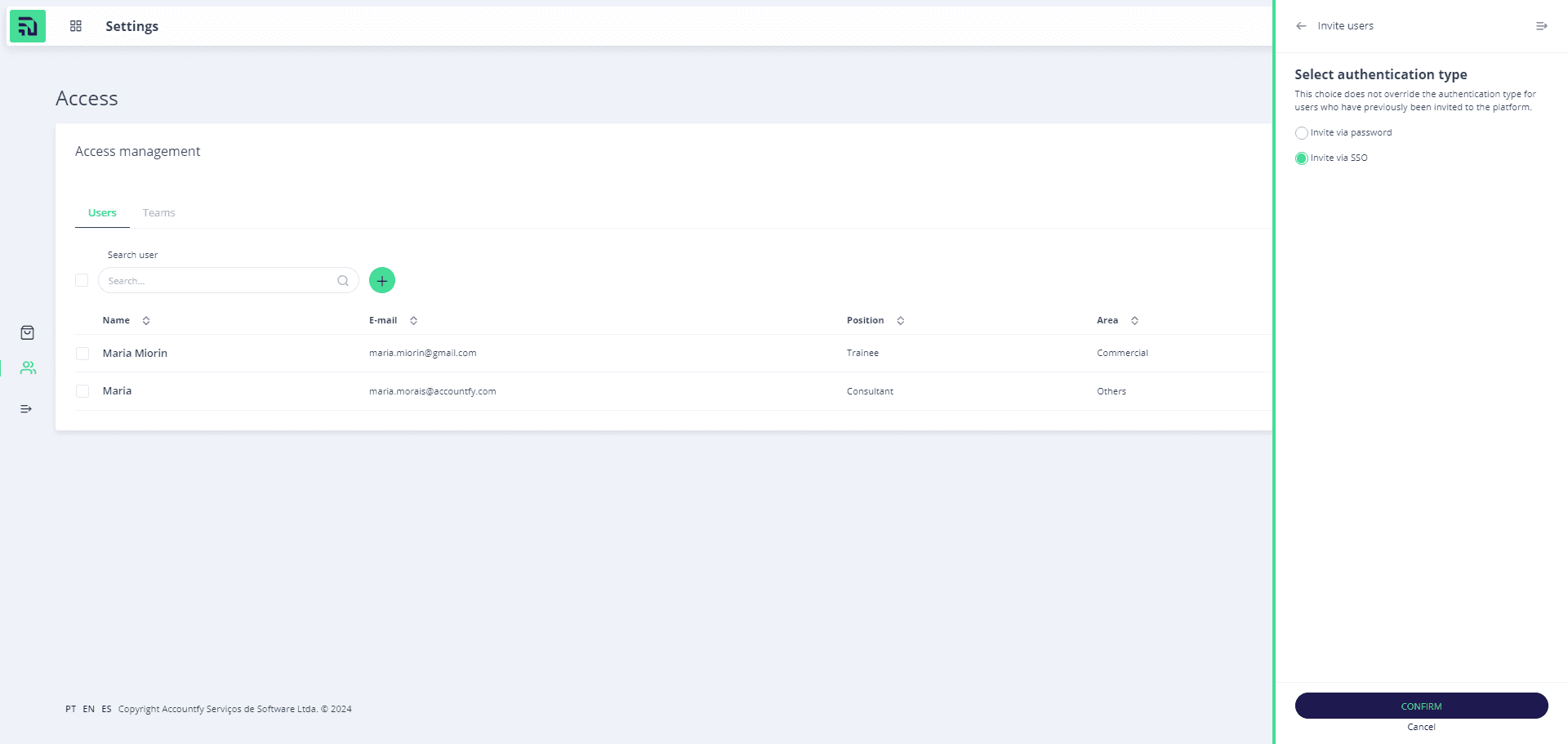Tick the select-all users checkbox

(82, 280)
